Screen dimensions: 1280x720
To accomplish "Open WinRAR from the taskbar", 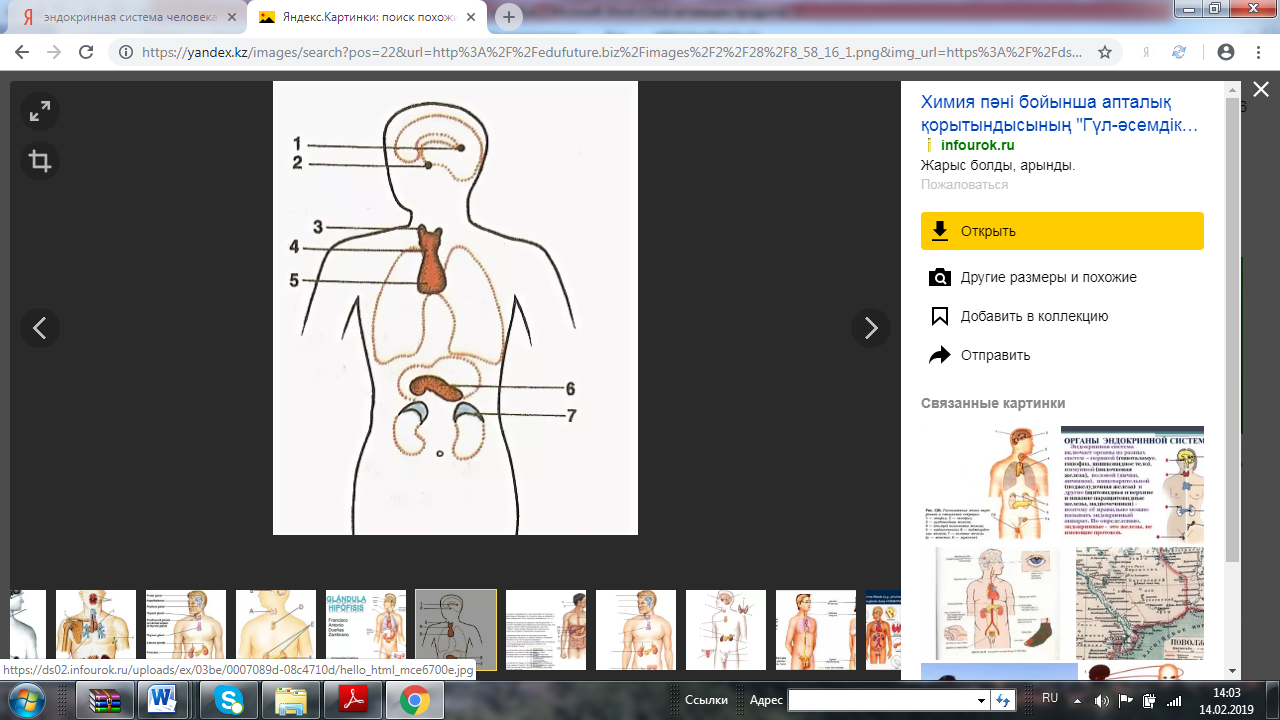I will coord(105,701).
